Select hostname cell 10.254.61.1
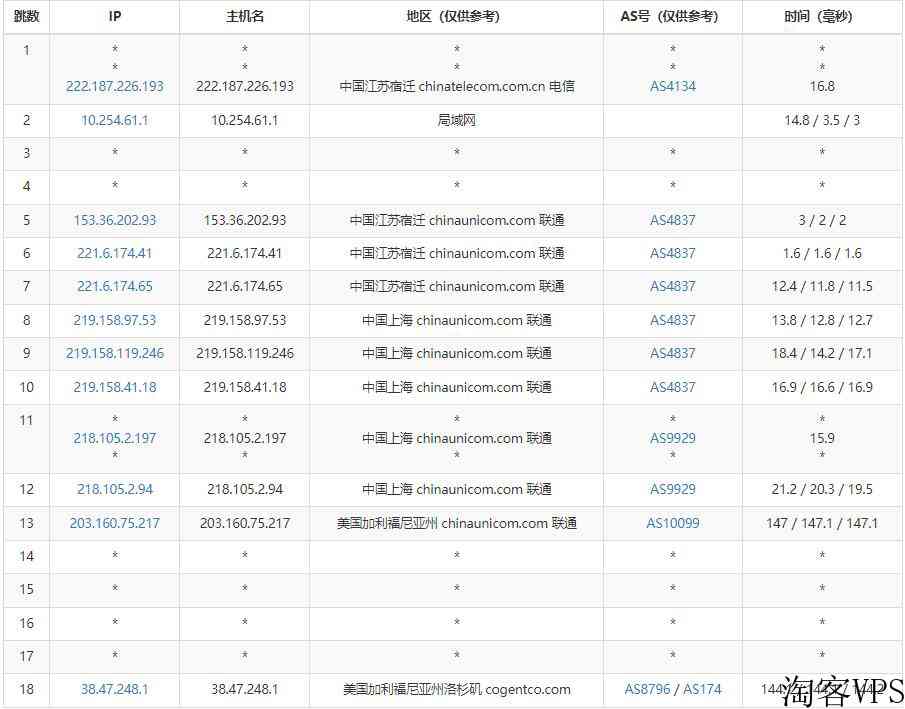This screenshot has height=709, width=905. tap(245, 121)
